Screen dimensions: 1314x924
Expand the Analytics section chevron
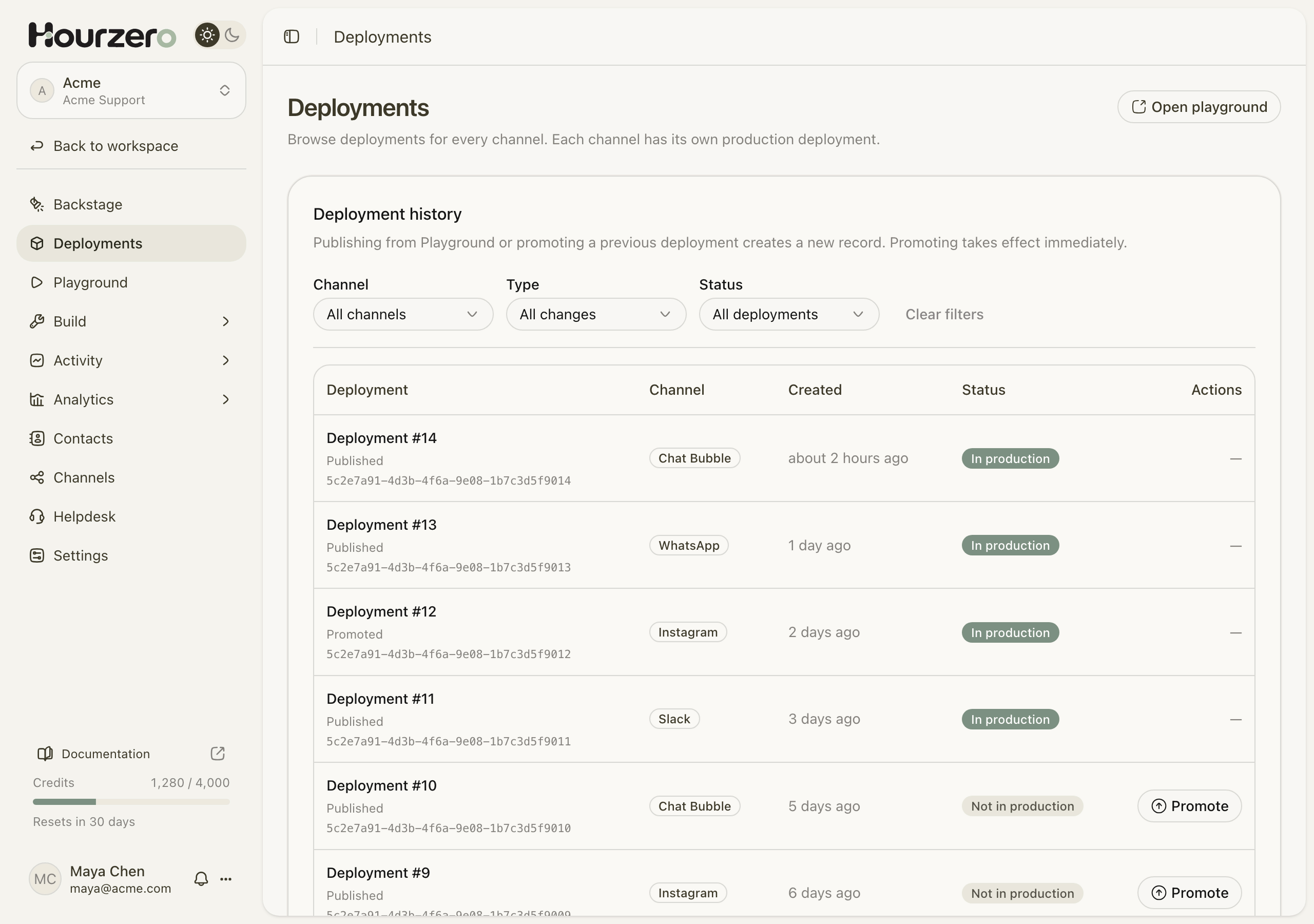[225, 399]
